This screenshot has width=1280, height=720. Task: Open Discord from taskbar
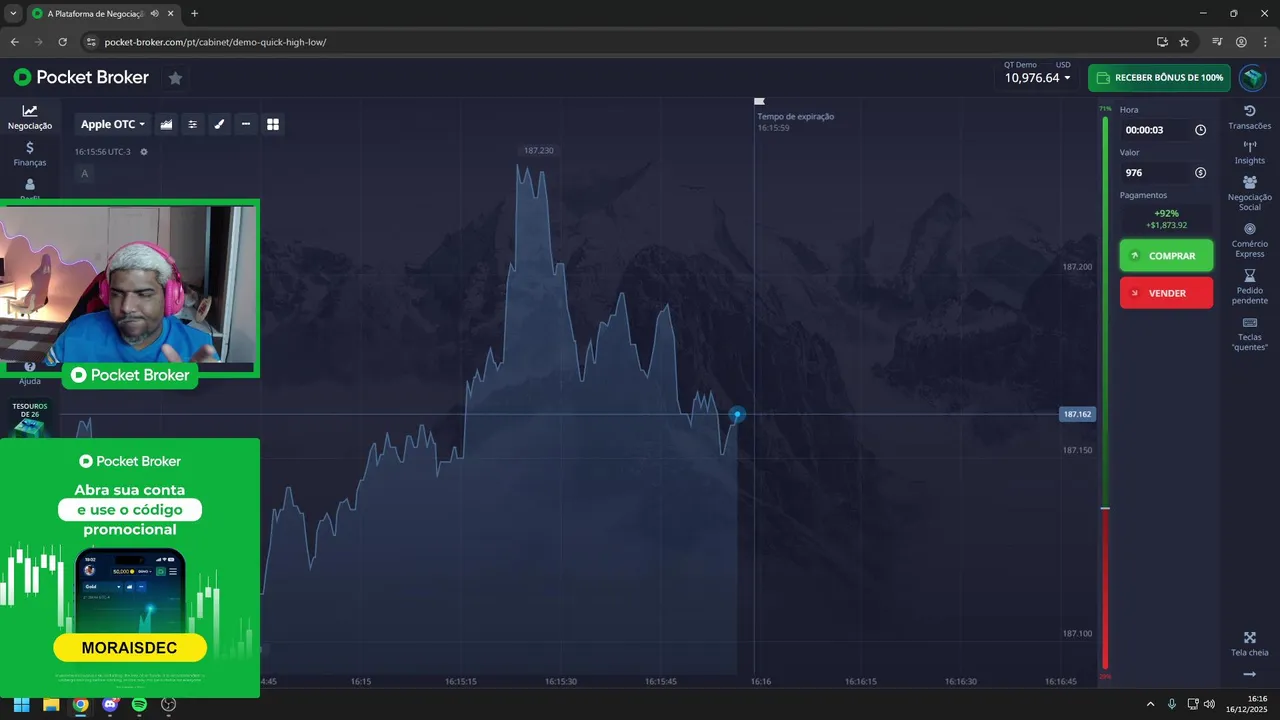pyautogui.click(x=110, y=704)
